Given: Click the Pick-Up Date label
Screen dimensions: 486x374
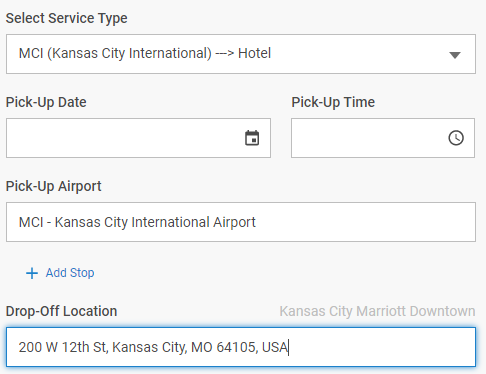Looking at the screenshot, I should [x=46, y=102].
